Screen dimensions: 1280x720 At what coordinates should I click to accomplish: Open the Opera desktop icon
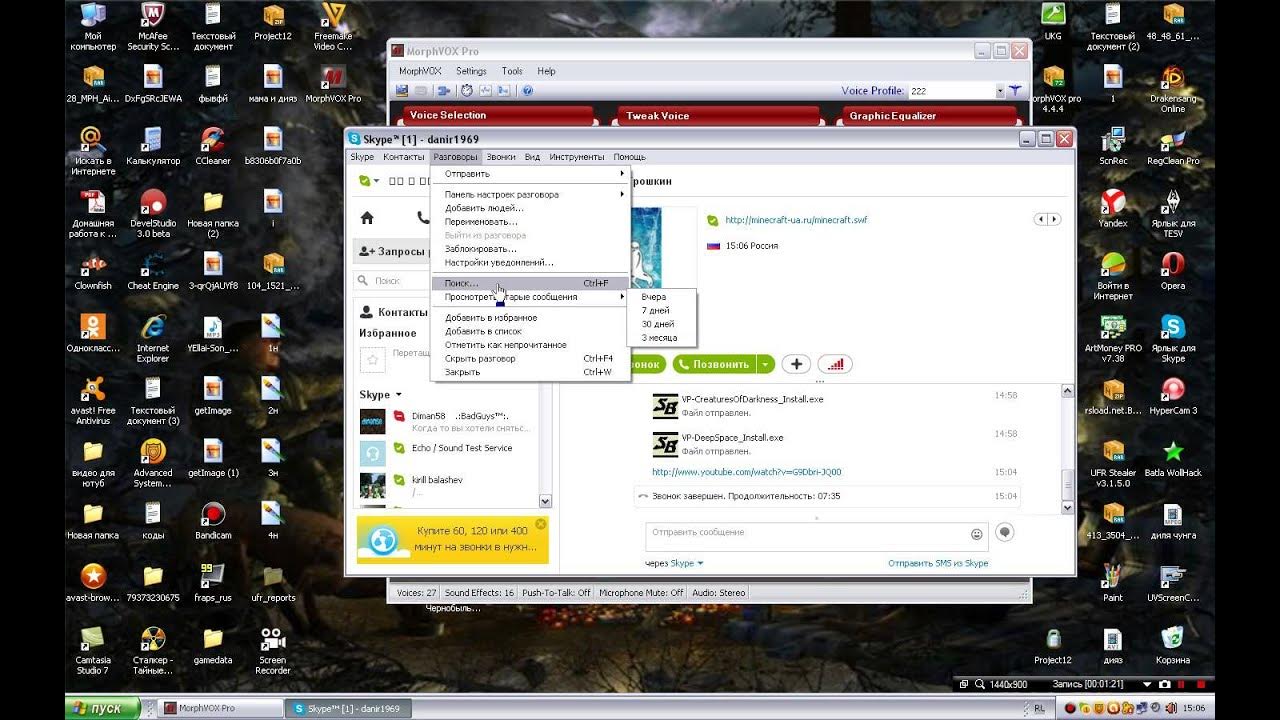click(1173, 271)
